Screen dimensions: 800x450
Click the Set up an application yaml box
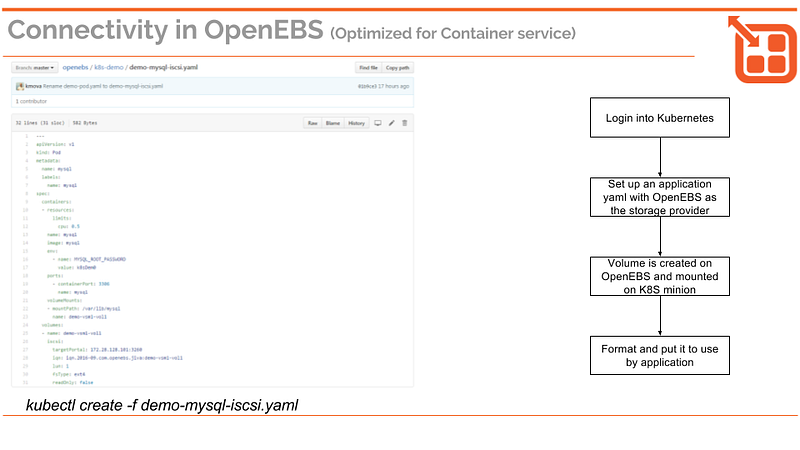click(660, 197)
